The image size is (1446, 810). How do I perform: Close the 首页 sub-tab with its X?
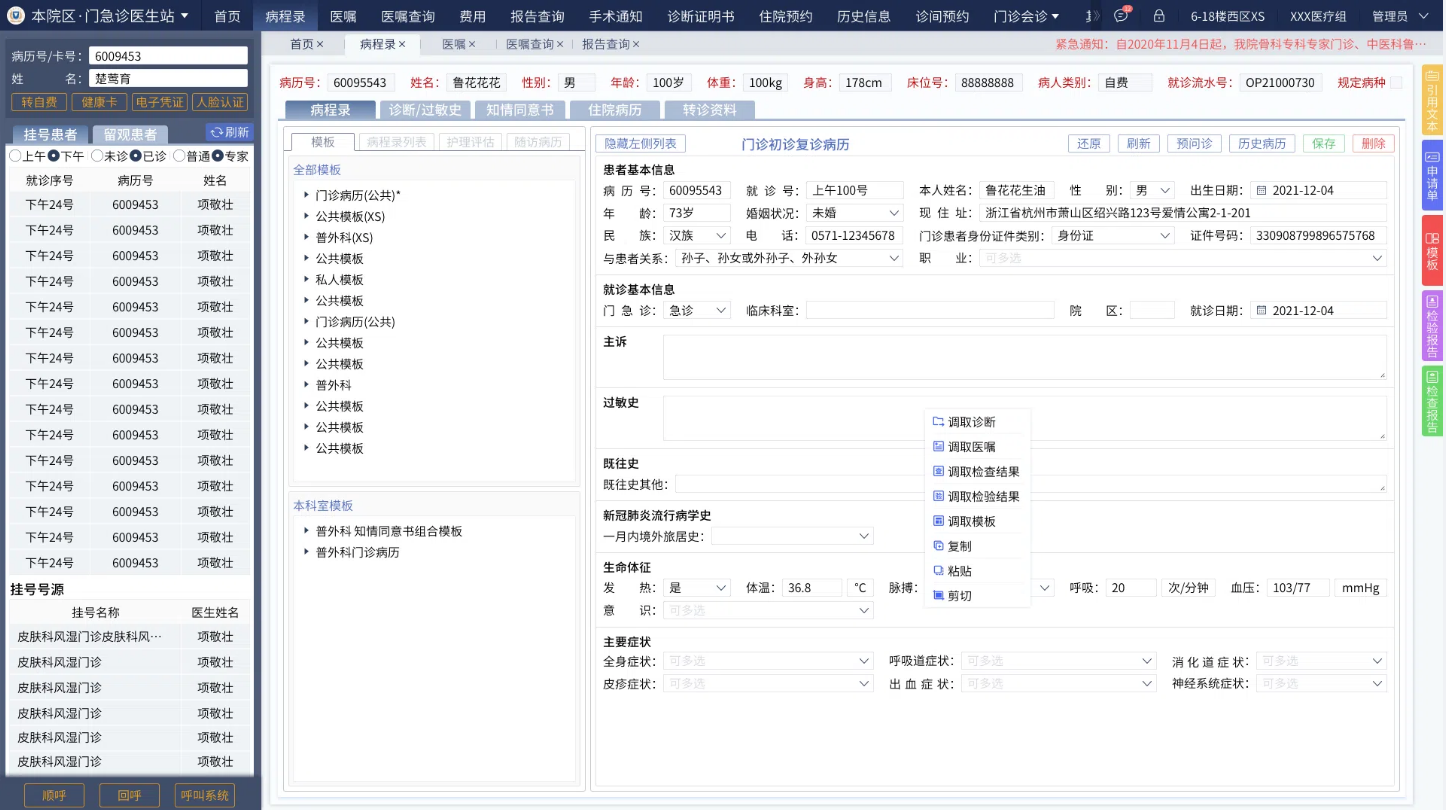tap(320, 44)
